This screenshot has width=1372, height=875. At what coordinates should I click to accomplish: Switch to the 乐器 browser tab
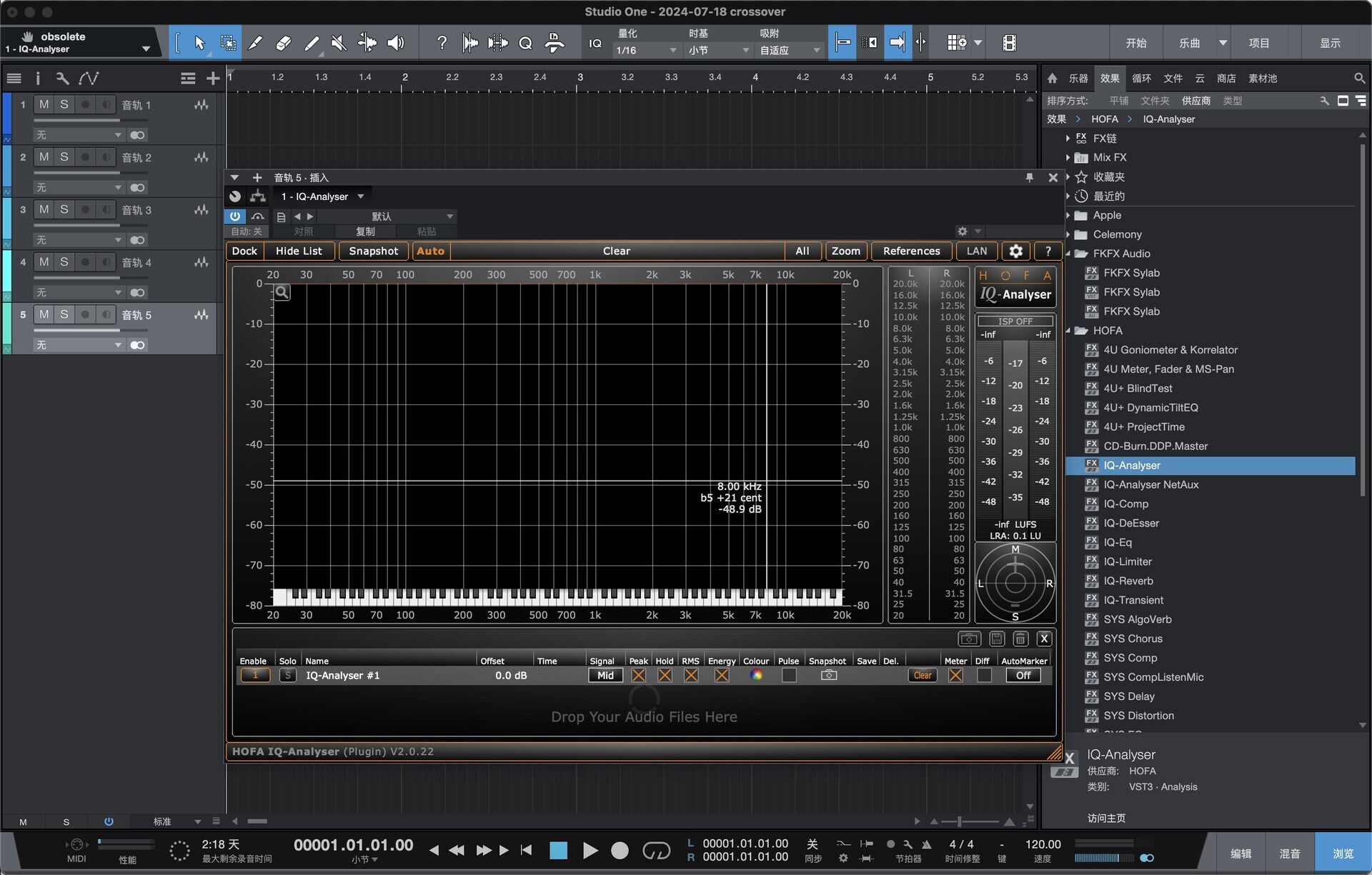(x=1078, y=79)
